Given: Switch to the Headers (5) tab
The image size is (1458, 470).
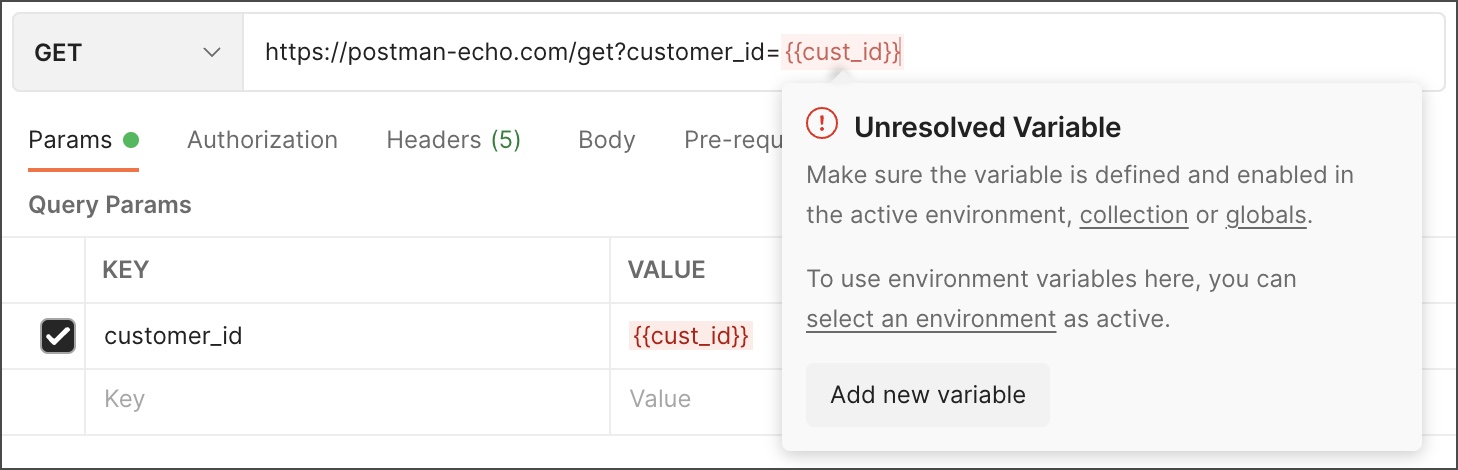Looking at the screenshot, I should coord(454,140).
